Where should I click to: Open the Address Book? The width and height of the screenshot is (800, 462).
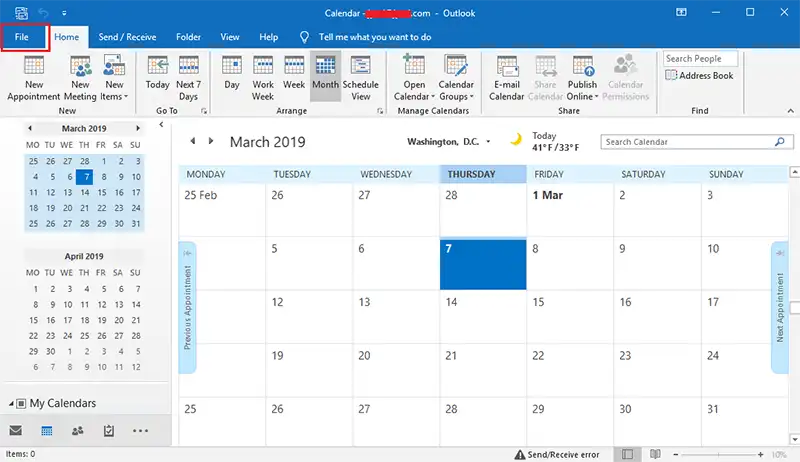point(699,75)
